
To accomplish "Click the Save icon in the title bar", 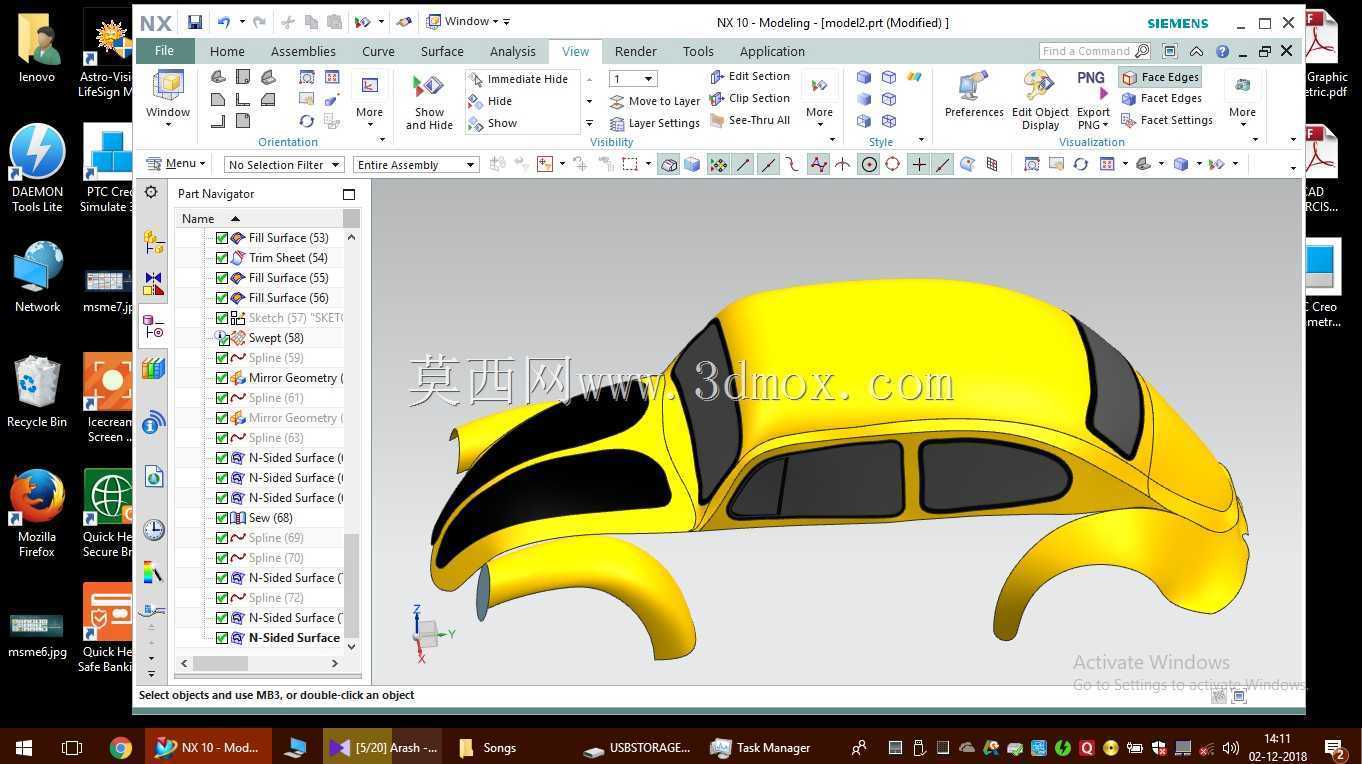I will click(x=195, y=22).
